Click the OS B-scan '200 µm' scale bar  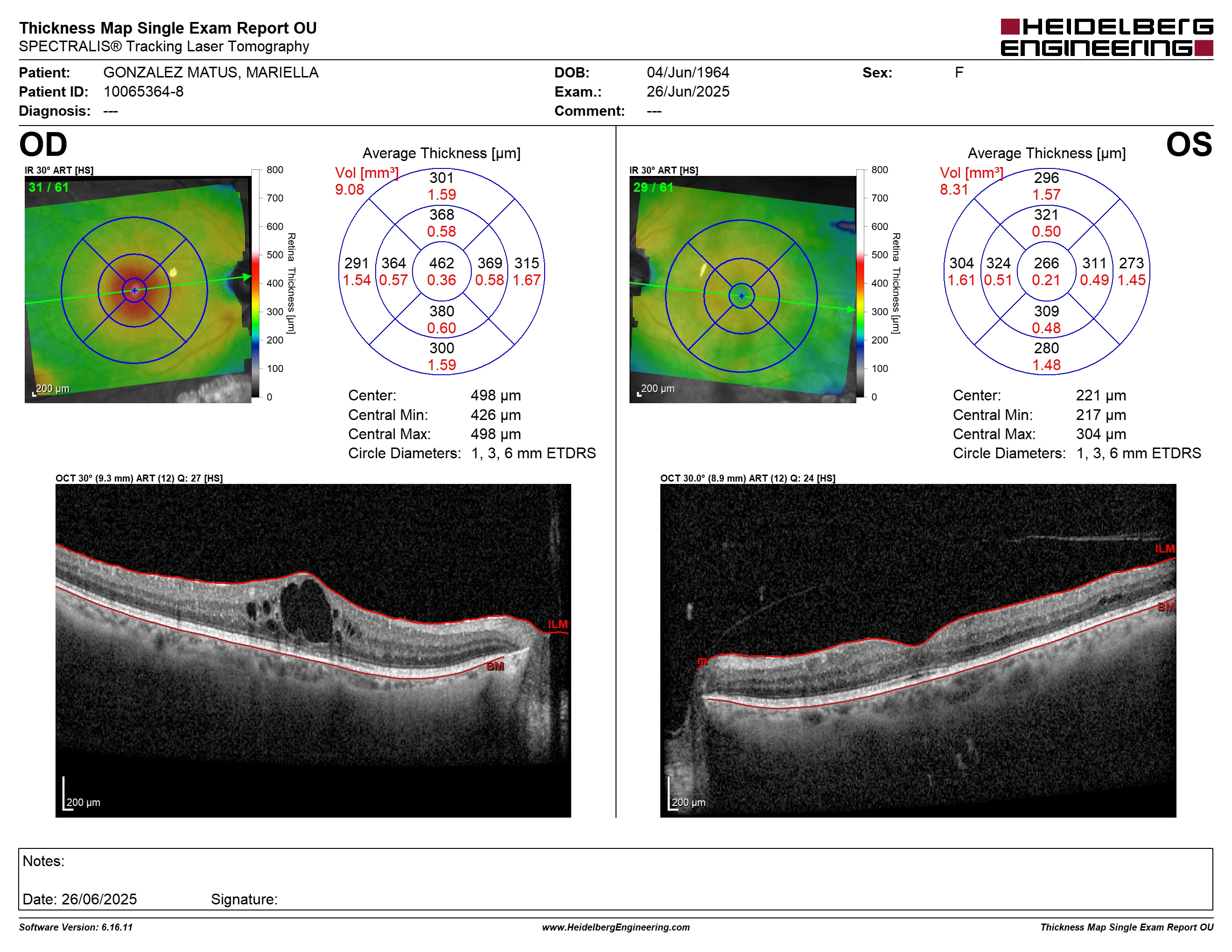686,794
